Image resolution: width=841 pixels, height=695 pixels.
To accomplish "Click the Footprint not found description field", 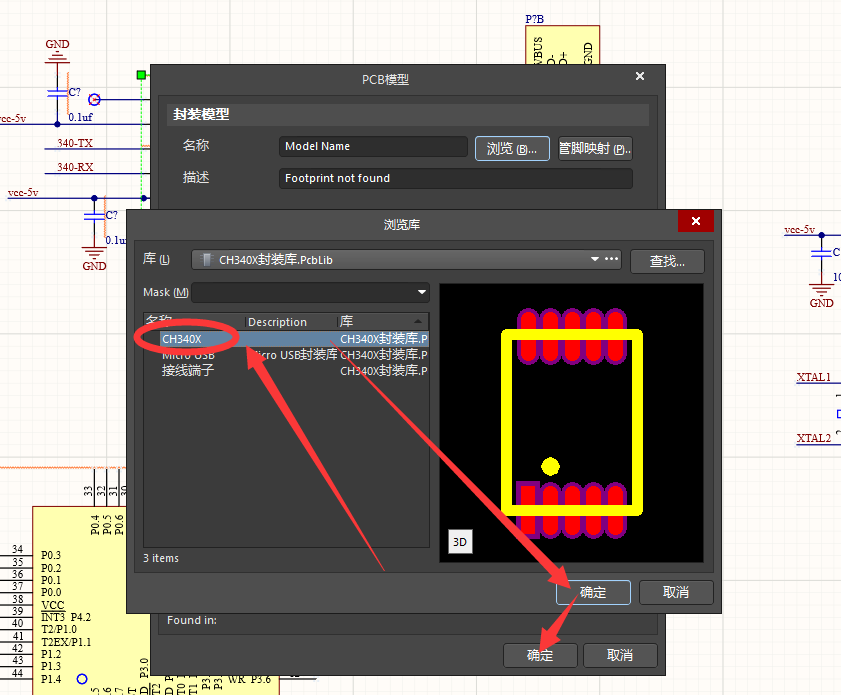I will [x=455, y=179].
